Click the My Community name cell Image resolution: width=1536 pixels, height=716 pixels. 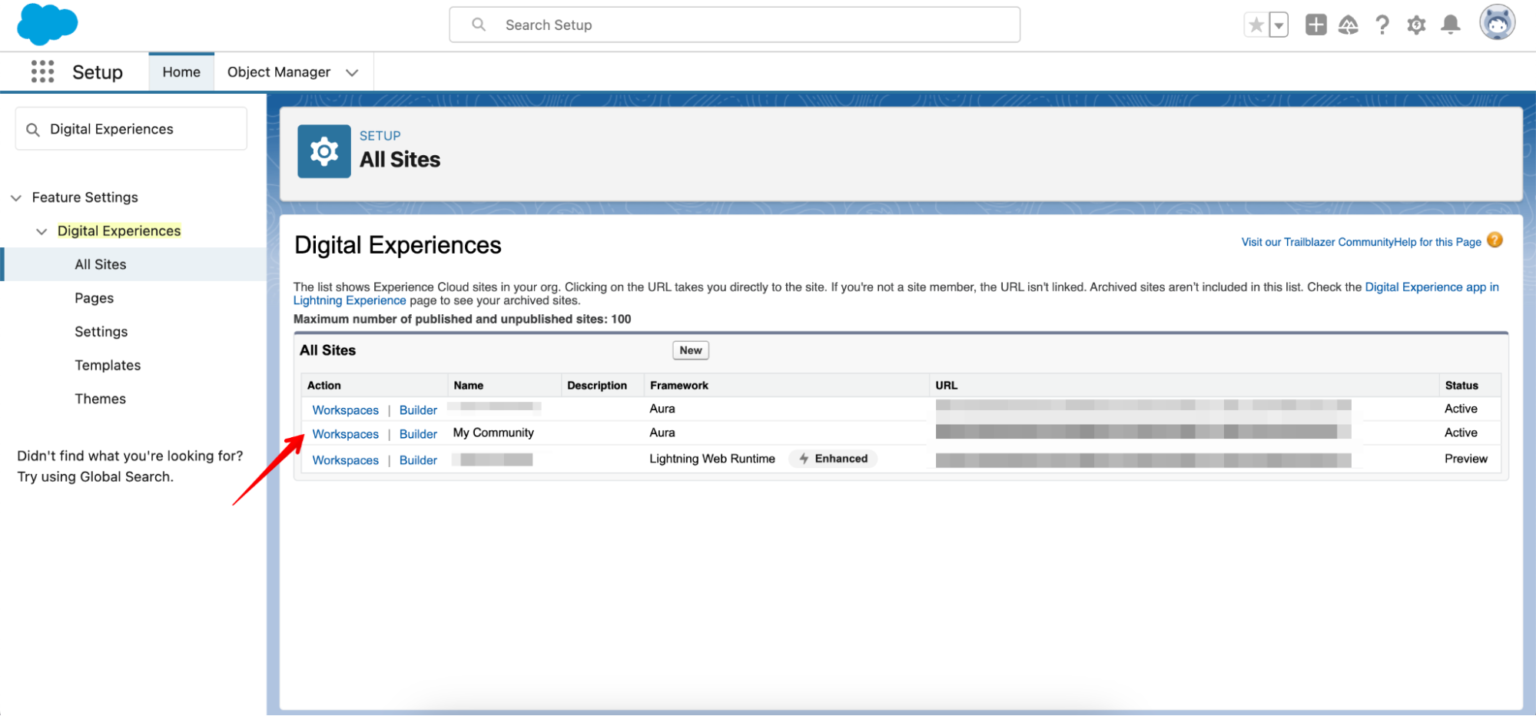click(493, 433)
